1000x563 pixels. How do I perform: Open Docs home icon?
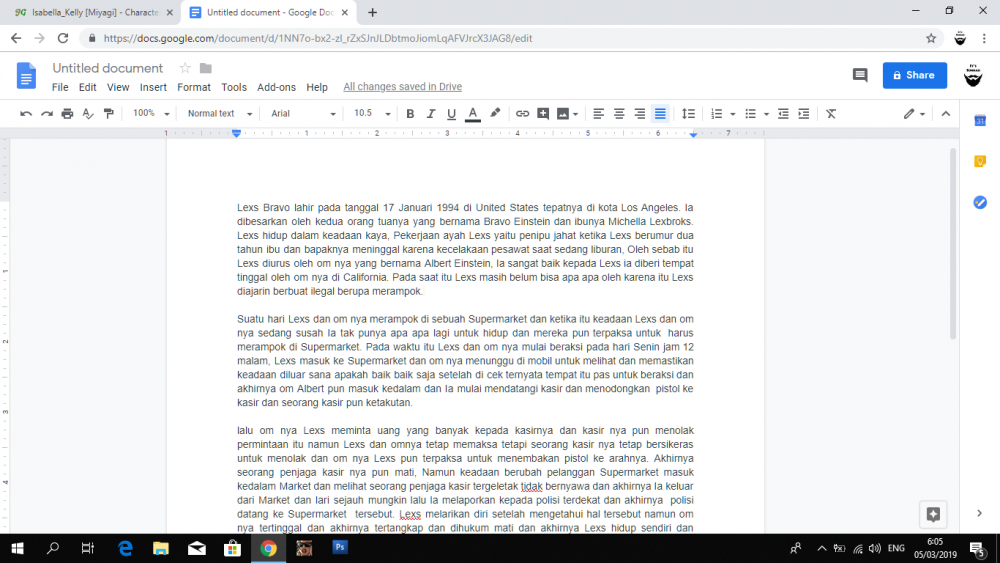pos(26,76)
